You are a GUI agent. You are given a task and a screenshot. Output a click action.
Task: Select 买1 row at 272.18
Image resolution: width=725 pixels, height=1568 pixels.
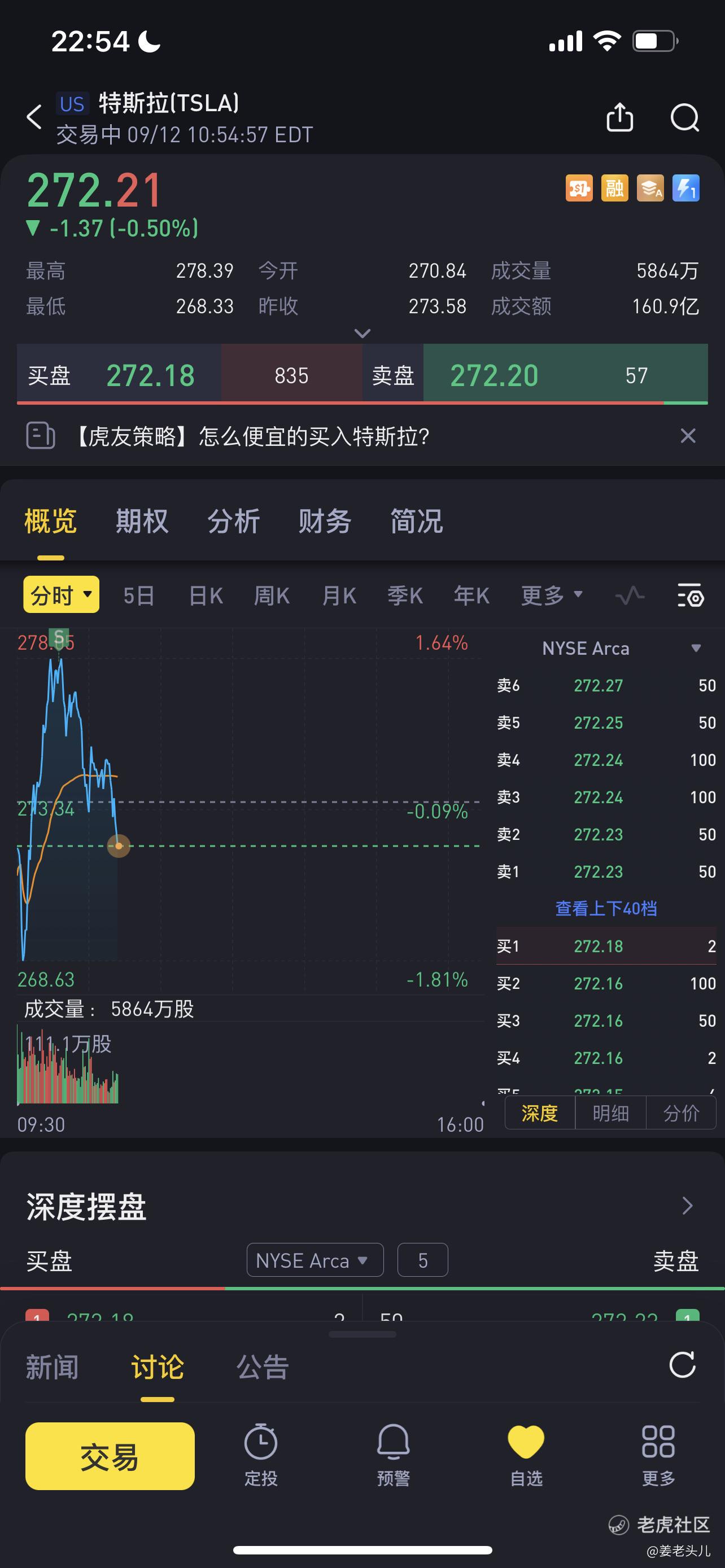(606, 946)
